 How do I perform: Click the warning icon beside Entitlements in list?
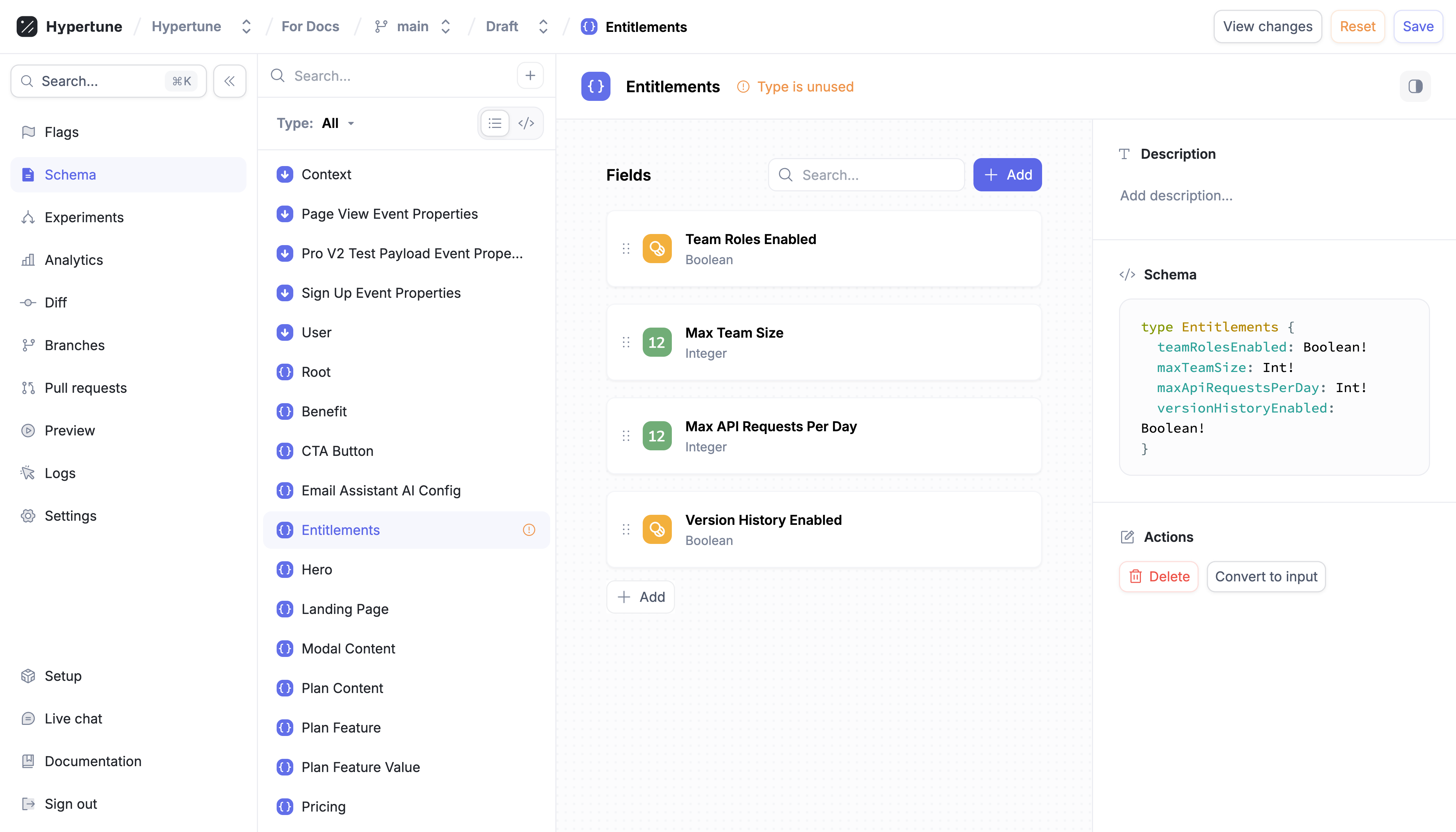529,530
